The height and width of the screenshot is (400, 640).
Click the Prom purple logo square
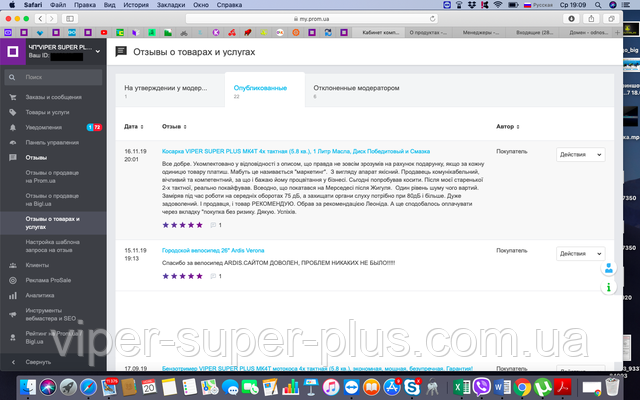coord(13,51)
